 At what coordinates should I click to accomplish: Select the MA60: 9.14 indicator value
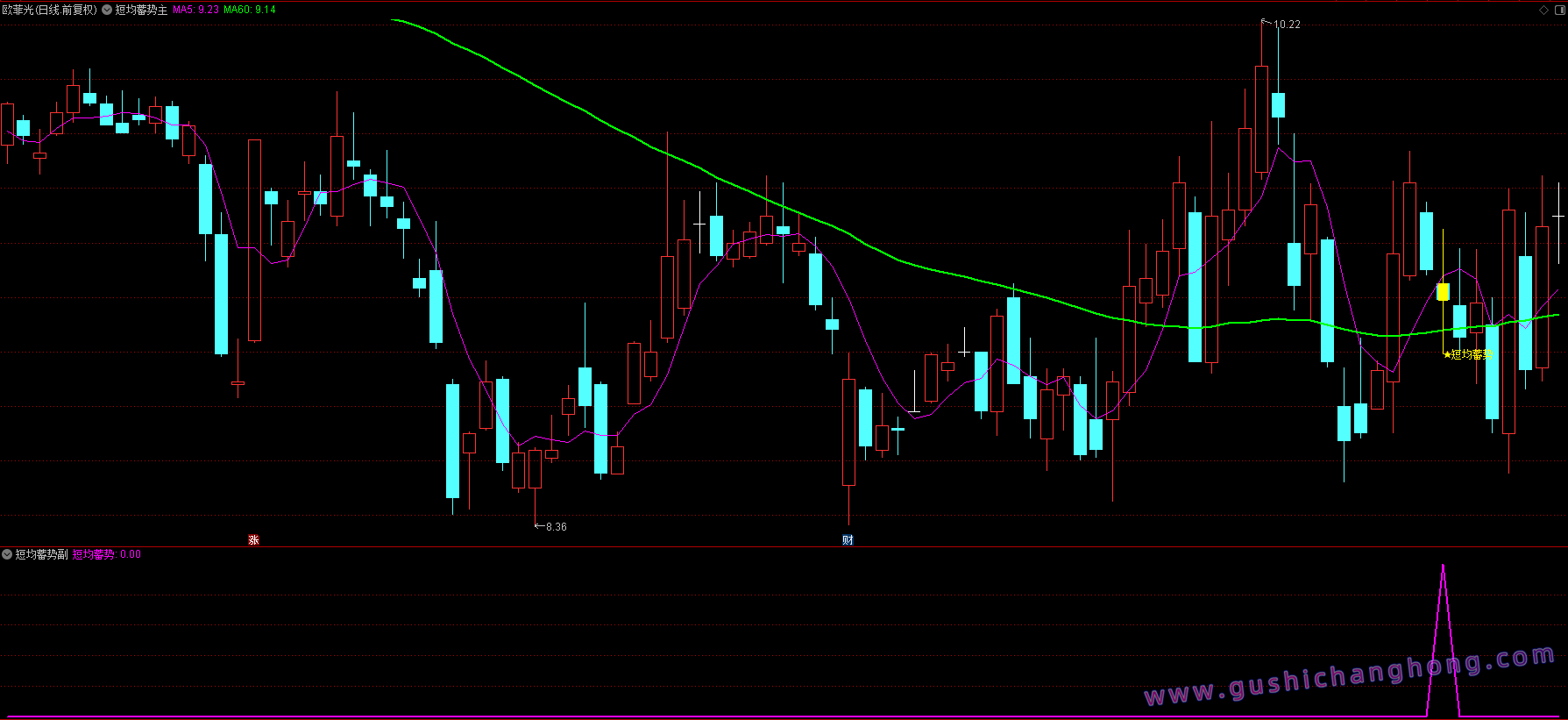(x=250, y=10)
